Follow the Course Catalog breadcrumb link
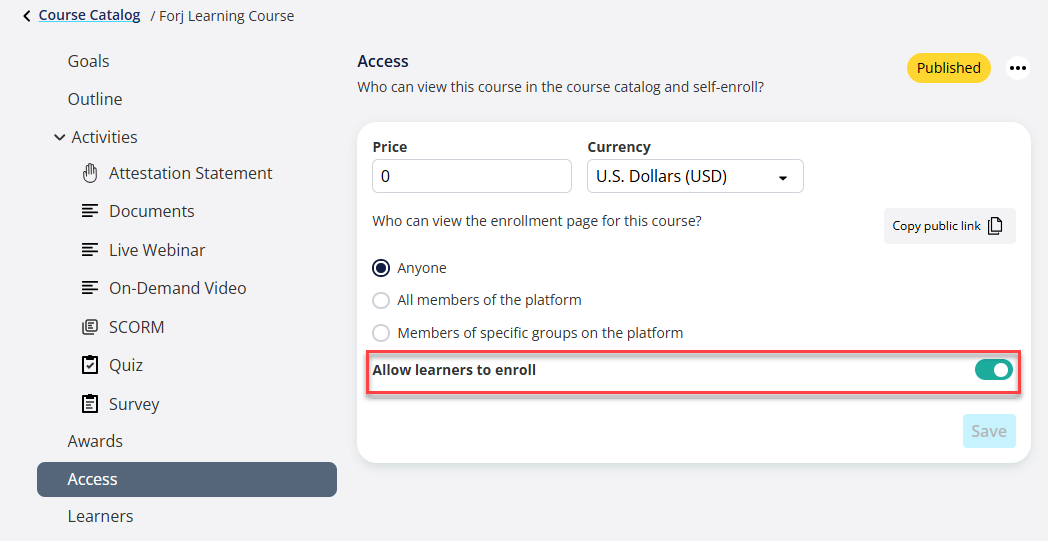This screenshot has width=1048, height=541. tap(89, 16)
